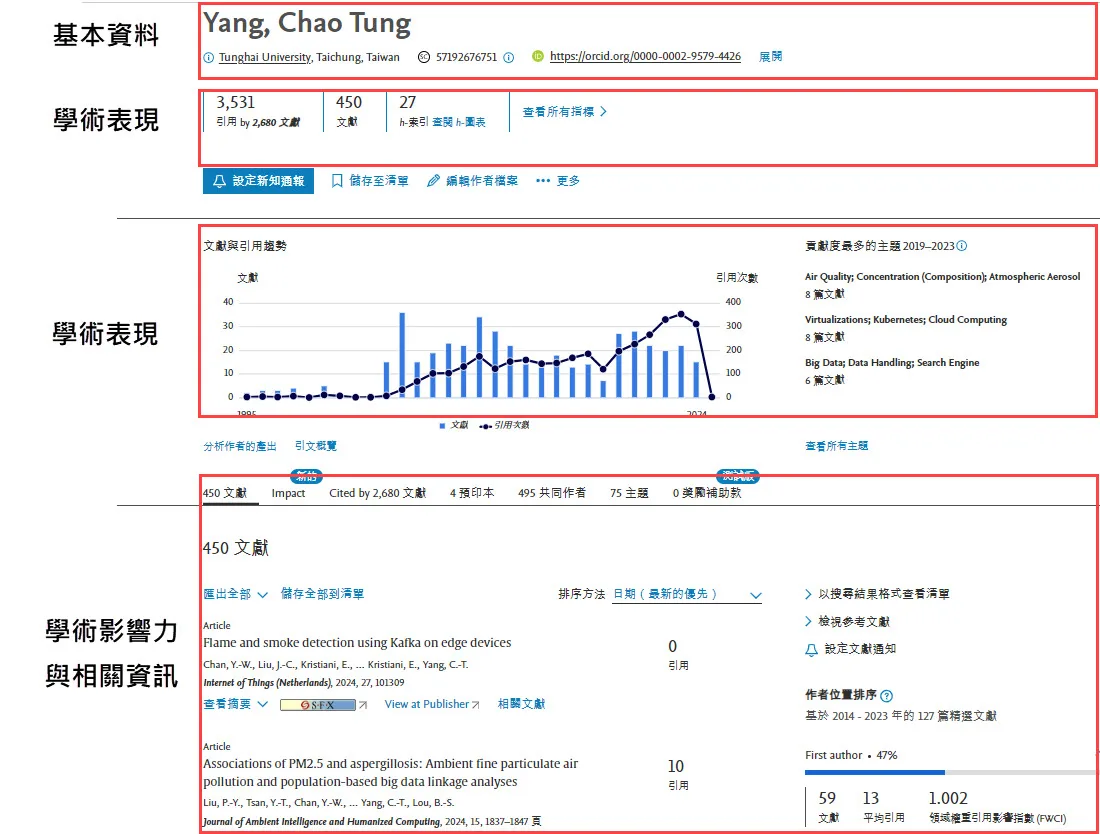Image resolution: width=1100 pixels, height=834 pixels.
Task: Open article Associations of PM2.5 and aspergillosis
Action: 391,772
